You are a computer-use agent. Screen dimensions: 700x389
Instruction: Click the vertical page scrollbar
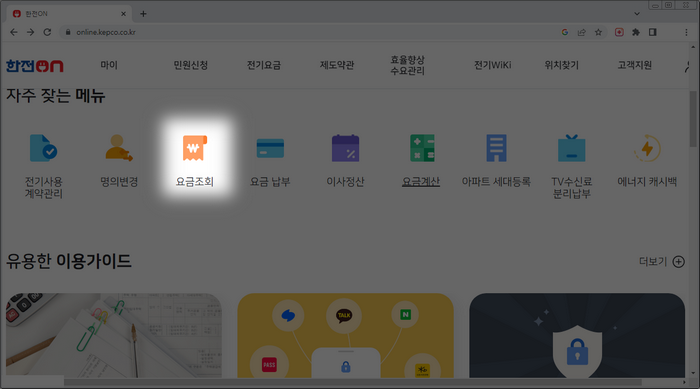click(693, 119)
